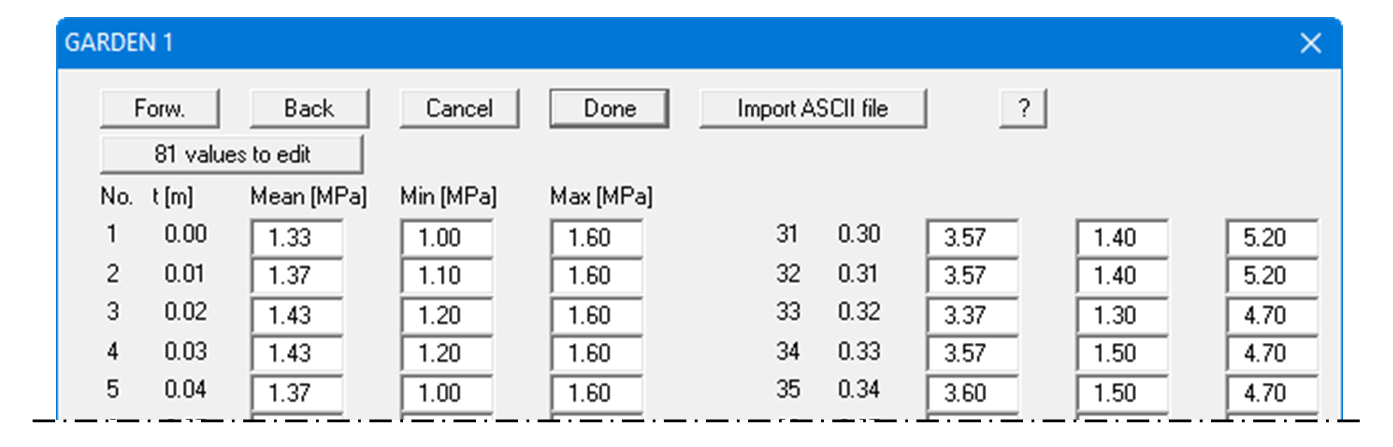Select the Min field for row 5
The height and width of the screenshot is (447, 1393).
click(447, 391)
